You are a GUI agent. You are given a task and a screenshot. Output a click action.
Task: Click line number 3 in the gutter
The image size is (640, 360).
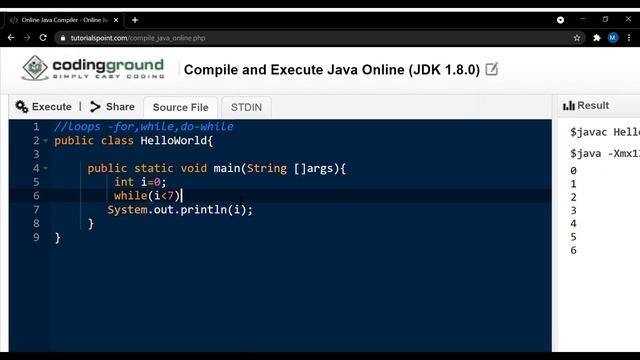point(36,154)
